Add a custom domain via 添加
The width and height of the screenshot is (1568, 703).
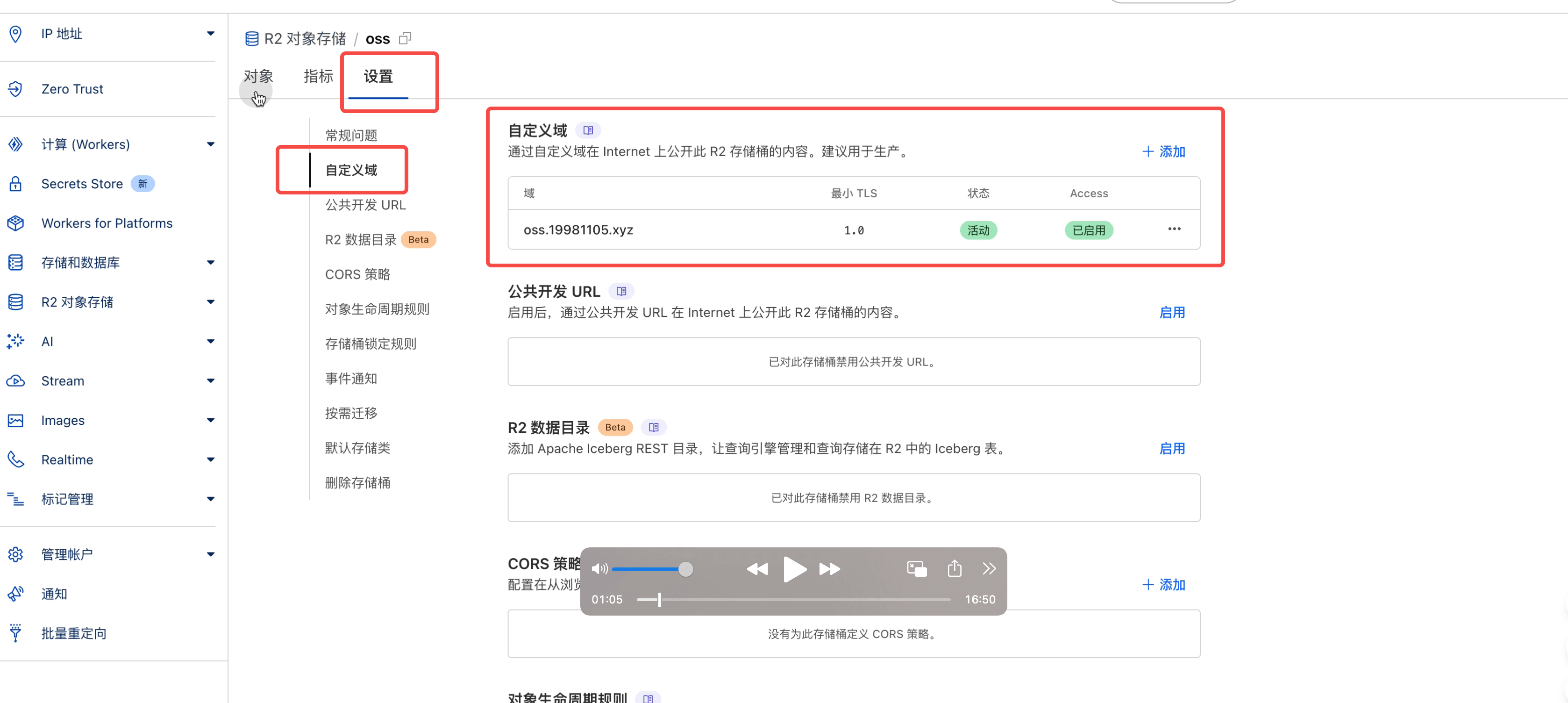[x=1164, y=152]
